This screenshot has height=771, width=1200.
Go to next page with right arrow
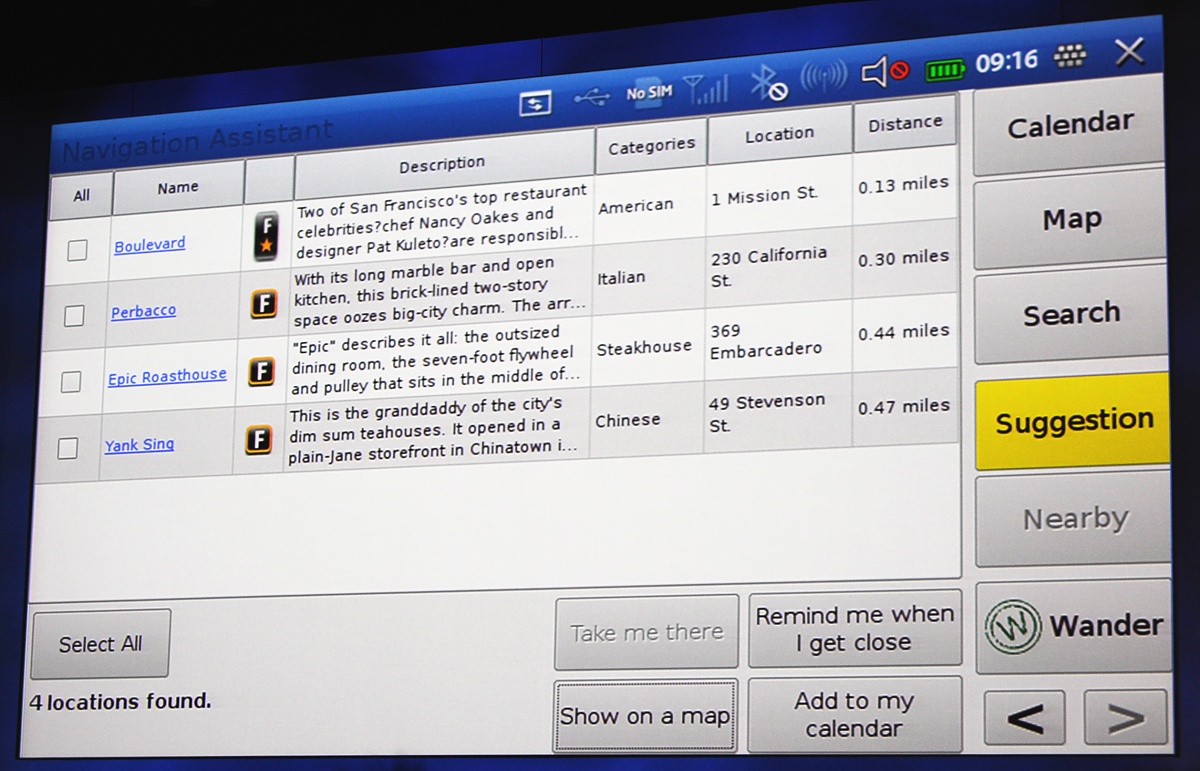click(1125, 717)
